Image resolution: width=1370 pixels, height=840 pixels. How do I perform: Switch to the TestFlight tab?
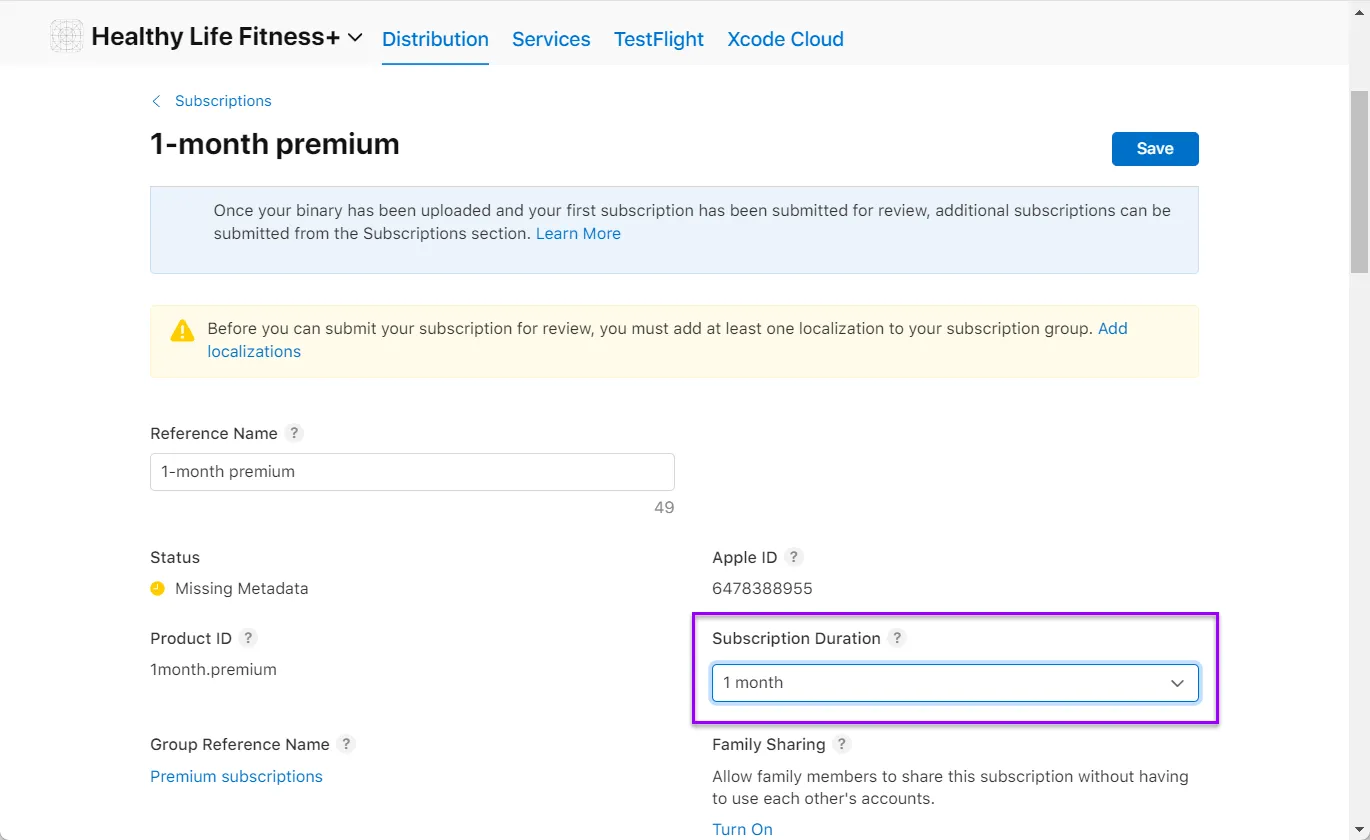point(658,39)
